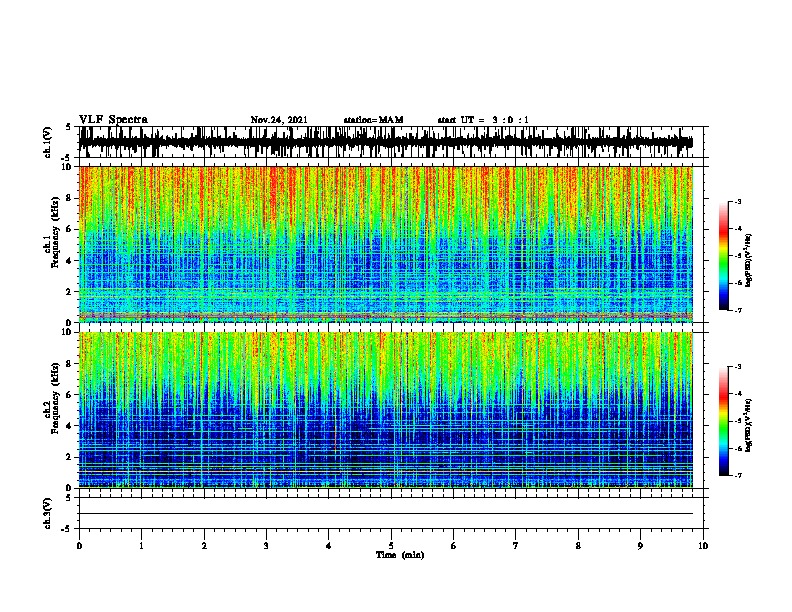Click the ch.2 "Frequency (kHz)" axis label
This screenshot has height=612, width=792.
point(55,398)
